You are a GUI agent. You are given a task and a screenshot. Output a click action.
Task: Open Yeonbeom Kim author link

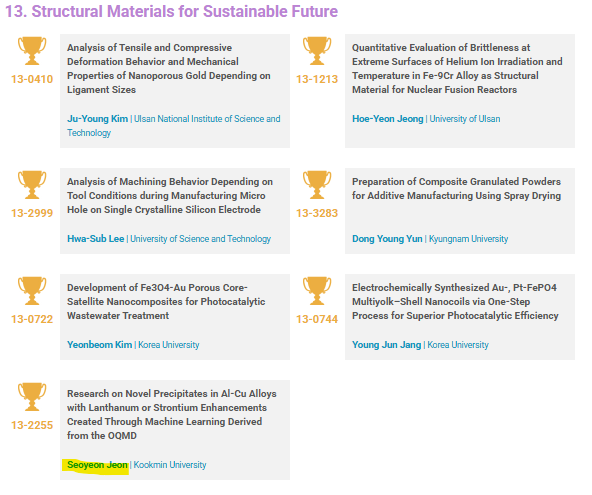(x=100, y=345)
